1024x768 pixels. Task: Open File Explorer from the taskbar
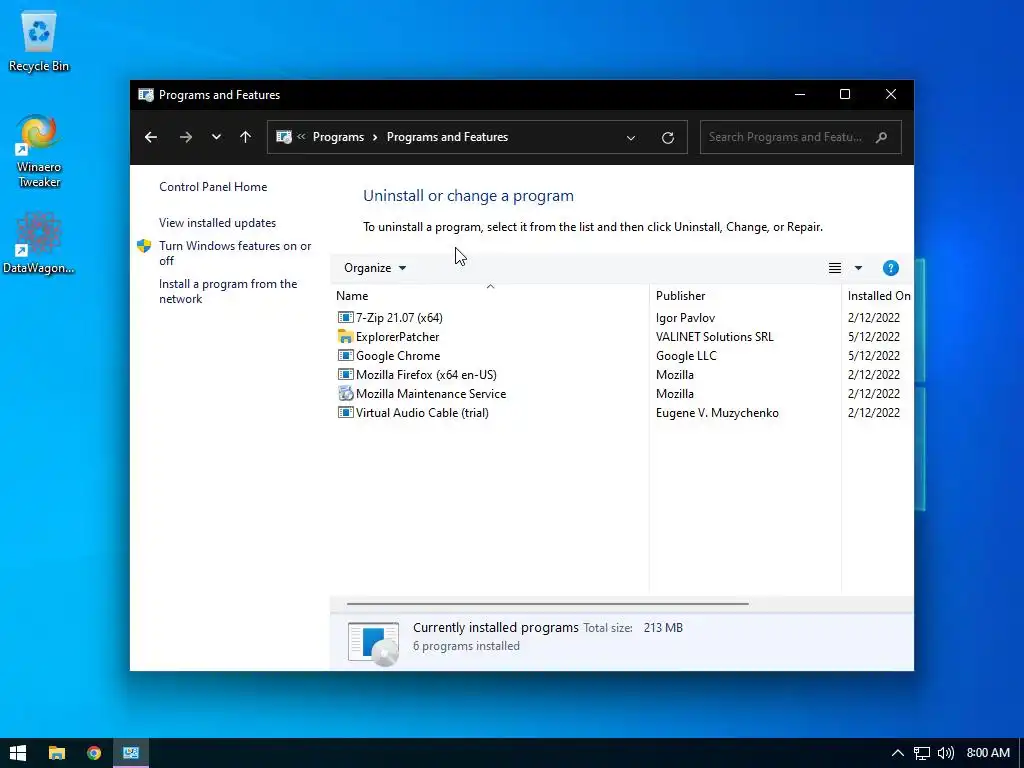pyautogui.click(x=57, y=753)
